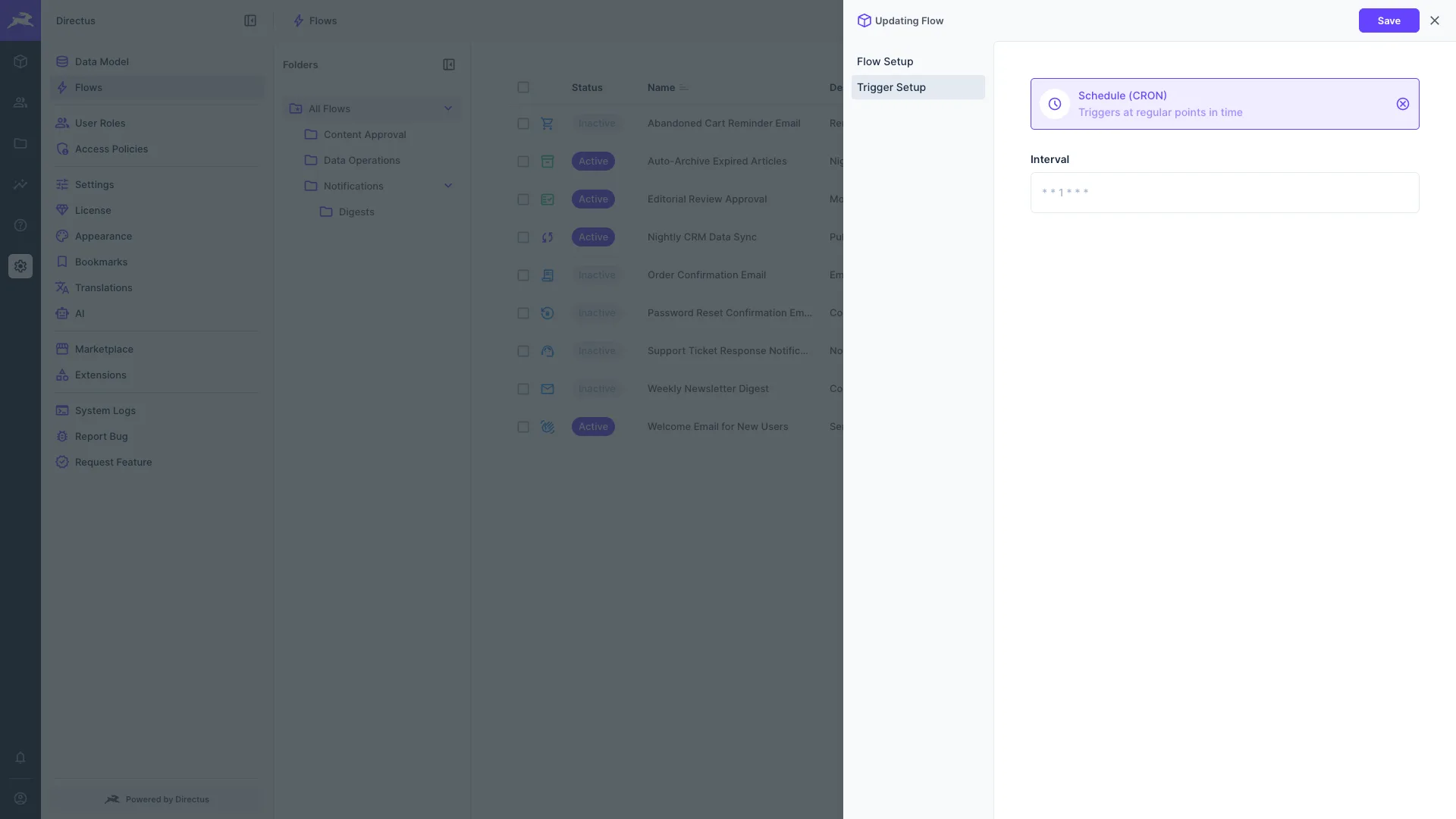Click the Updating Flow cube icon
The height and width of the screenshot is (819, 1456).
click(x=864, y=20)
